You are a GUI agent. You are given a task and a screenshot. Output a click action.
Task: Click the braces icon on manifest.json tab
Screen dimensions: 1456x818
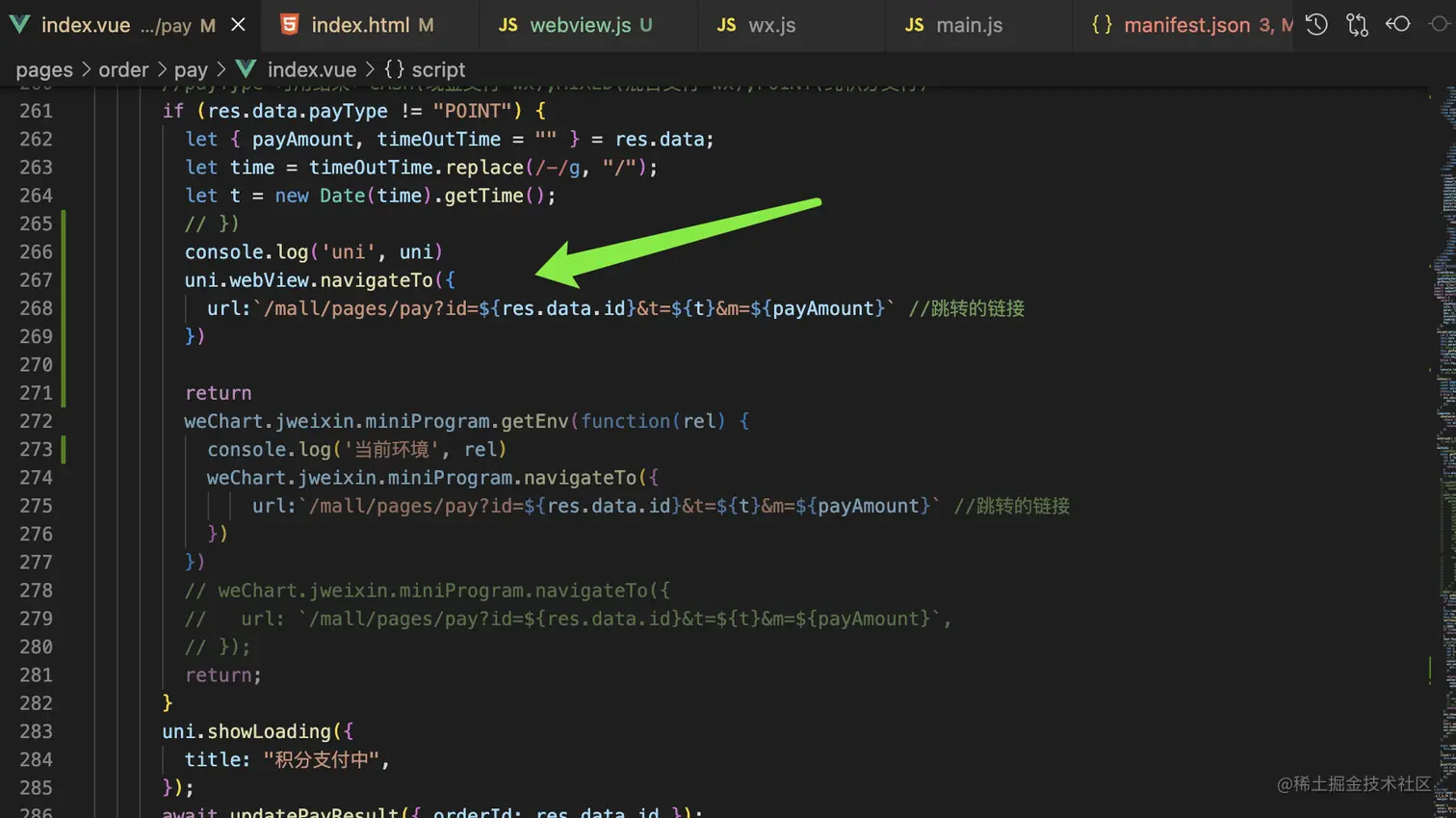[x=1102, y=25]
